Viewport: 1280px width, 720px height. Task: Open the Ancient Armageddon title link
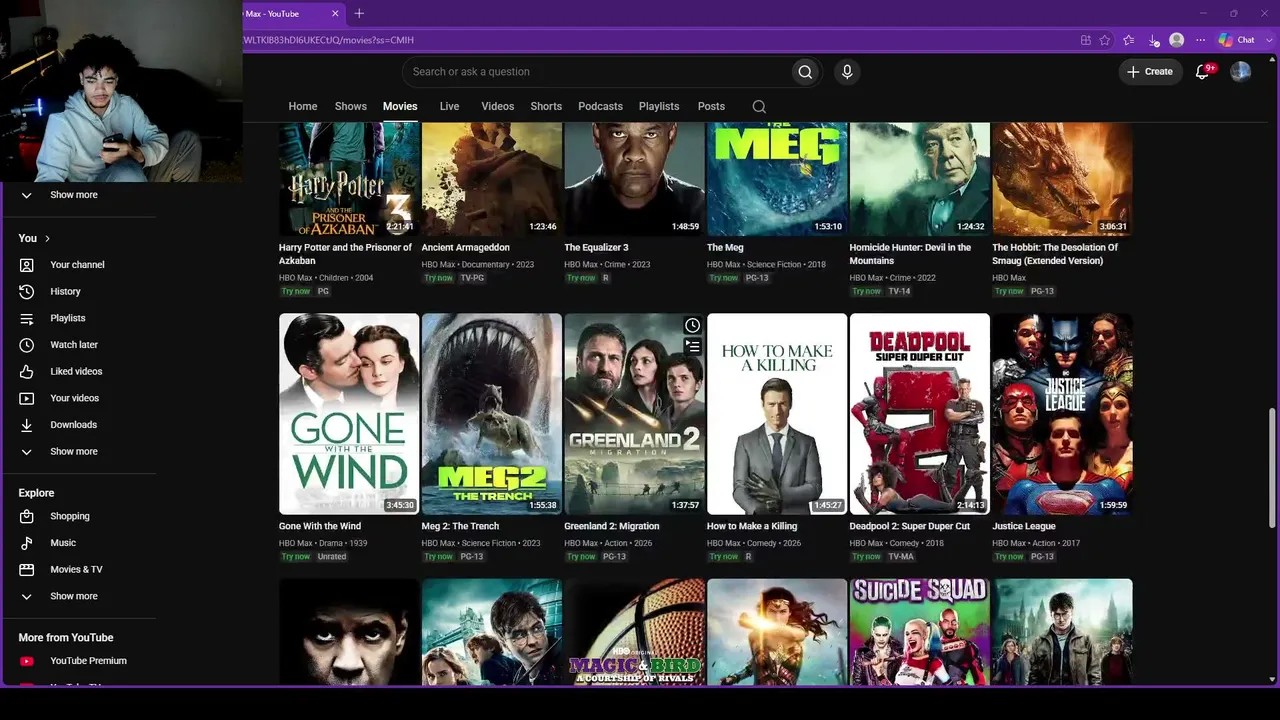(466, 247)
